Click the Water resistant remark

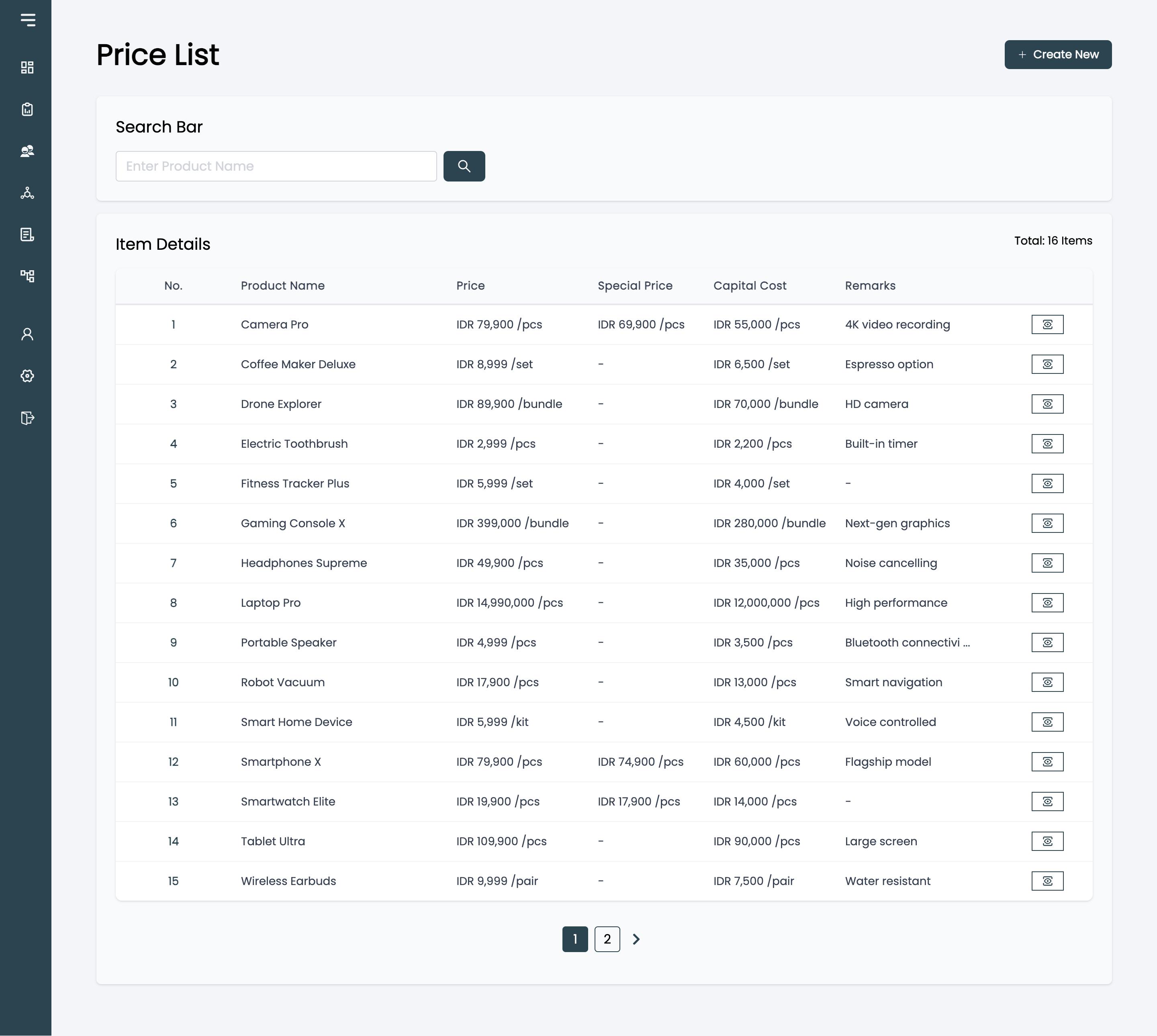[888, 881]
